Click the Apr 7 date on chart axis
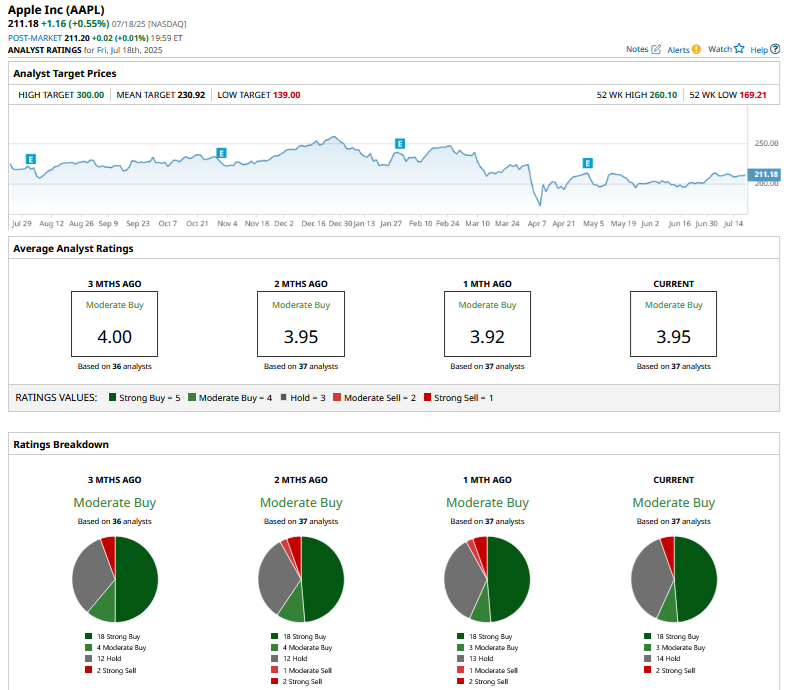Image resolution: width=787 pixels, height=690 pixels. click(x=537, y=223)
